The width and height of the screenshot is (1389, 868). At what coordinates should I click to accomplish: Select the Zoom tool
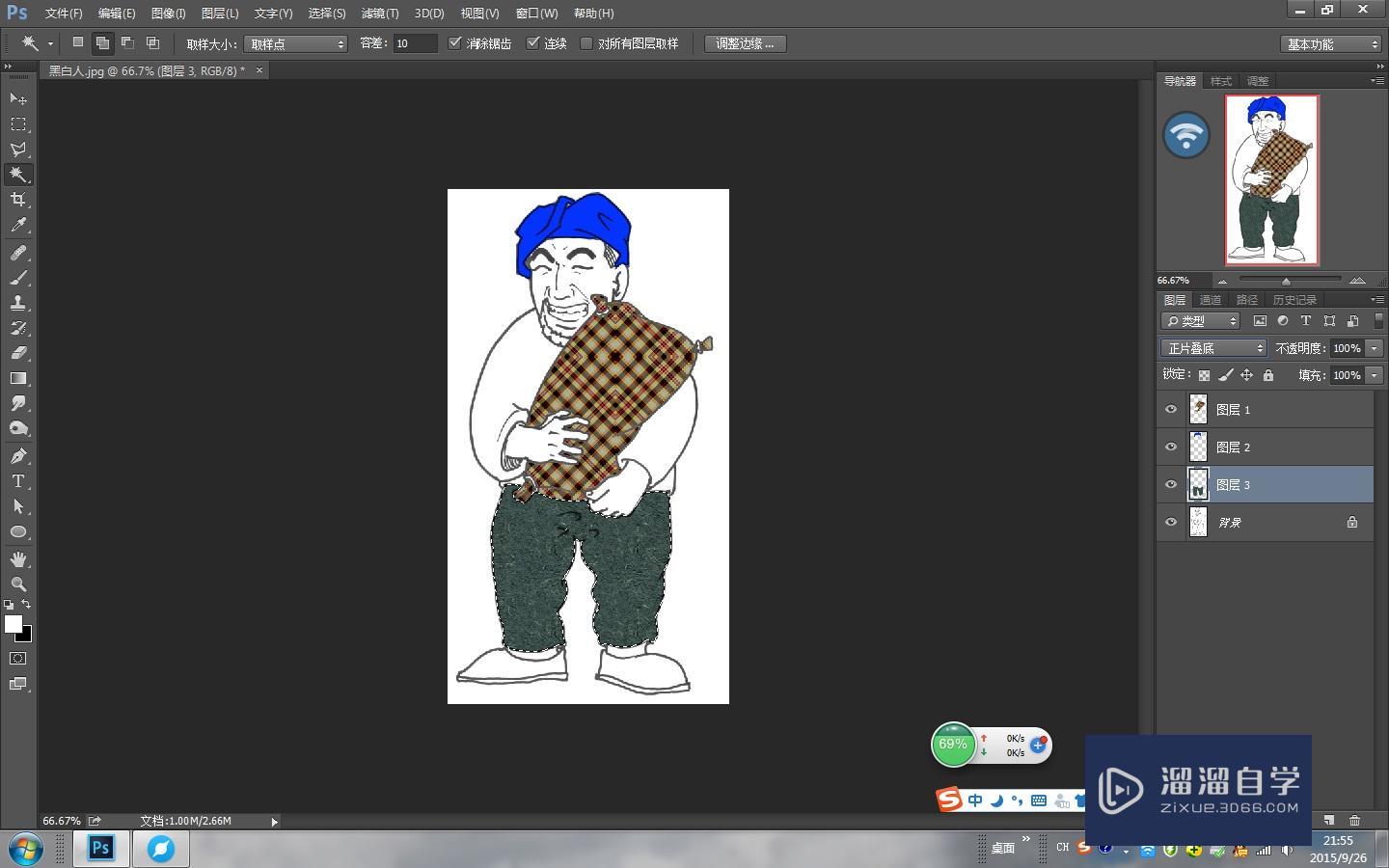tap(18, 584)
